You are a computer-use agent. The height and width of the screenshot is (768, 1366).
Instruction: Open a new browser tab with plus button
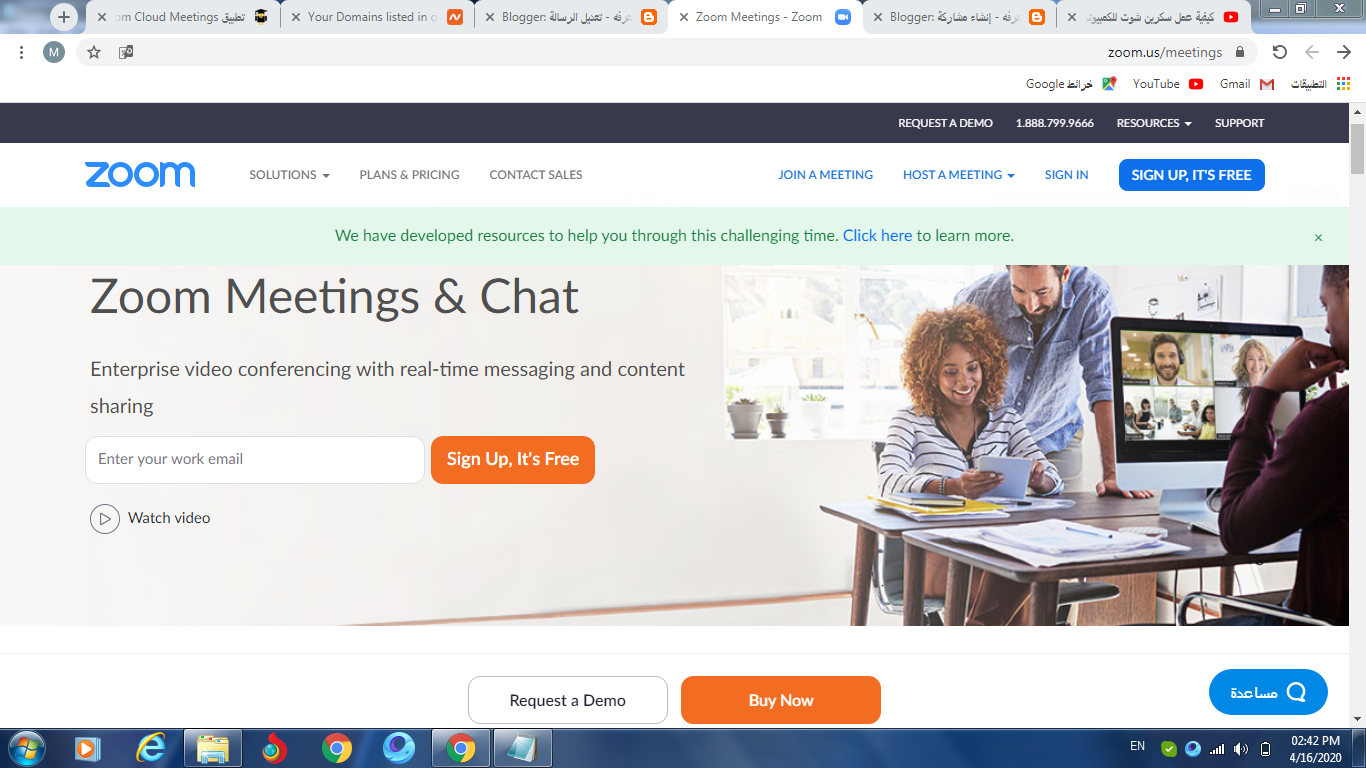pos(64,17)
